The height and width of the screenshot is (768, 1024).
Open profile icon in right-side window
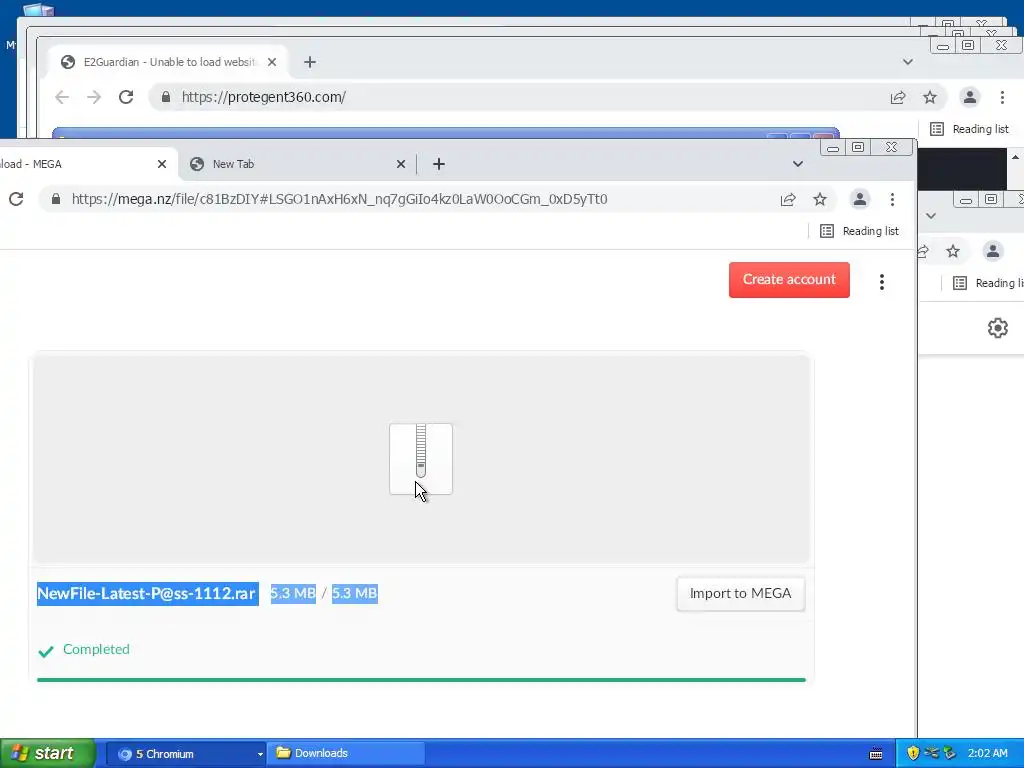(993, 251)
